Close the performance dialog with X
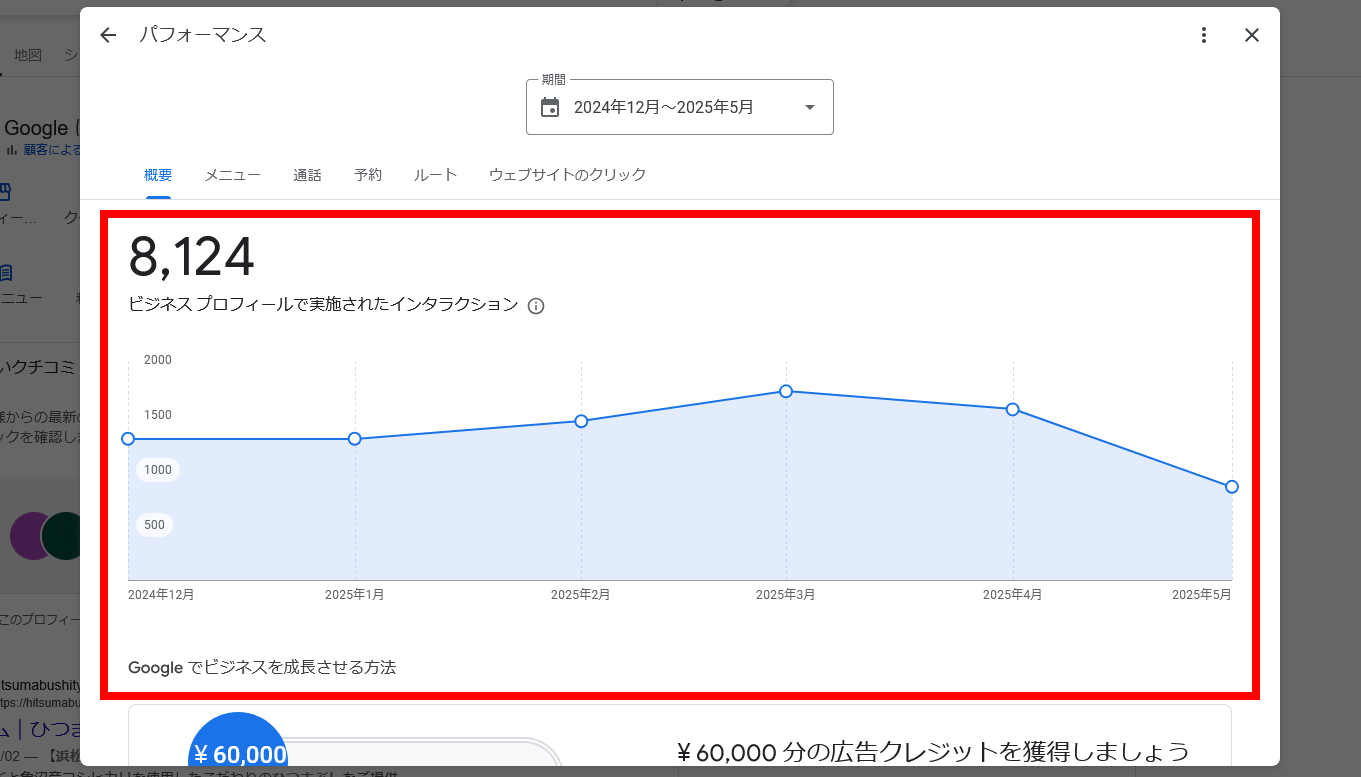This screenshot has width=1361, height=777. click(1251, 35)
